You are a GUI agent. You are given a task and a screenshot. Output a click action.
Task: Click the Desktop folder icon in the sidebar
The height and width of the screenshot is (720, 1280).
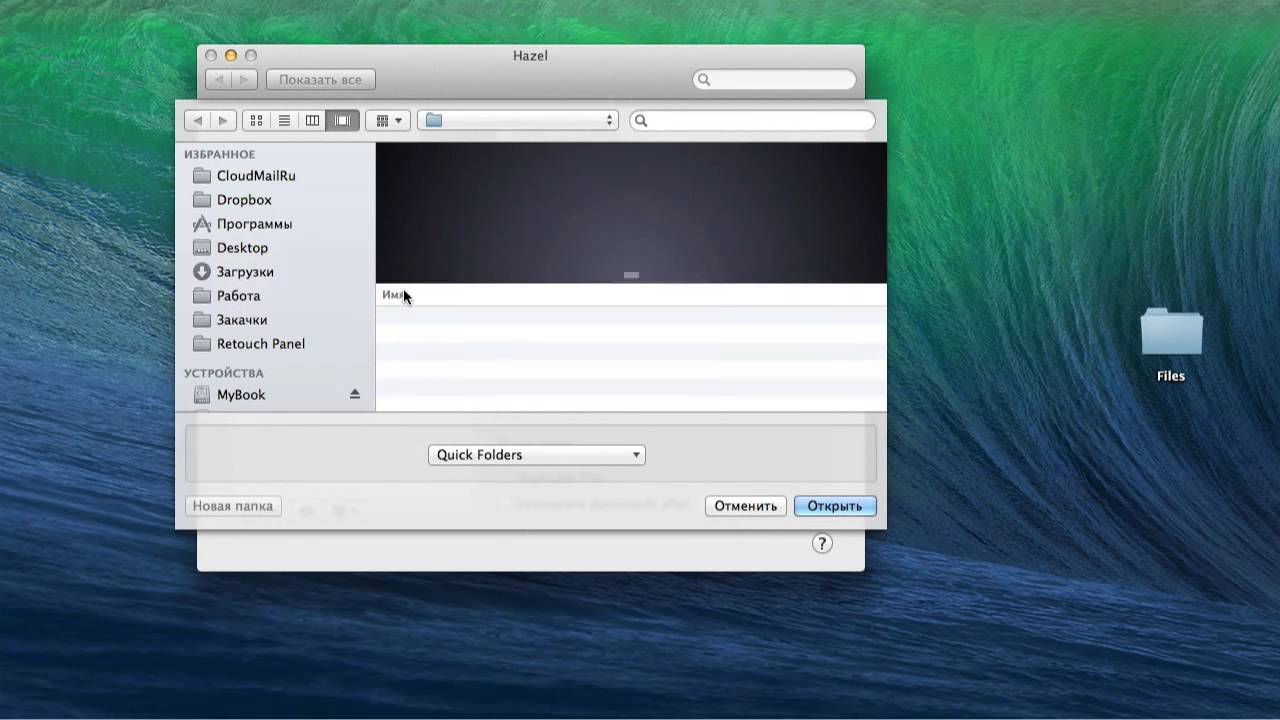[x=202, y=248]
